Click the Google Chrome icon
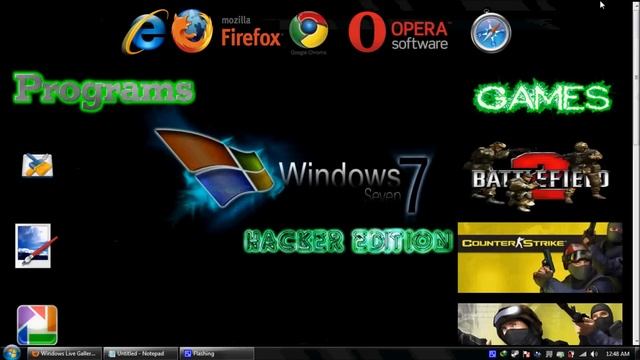 (x=309, y=30)
